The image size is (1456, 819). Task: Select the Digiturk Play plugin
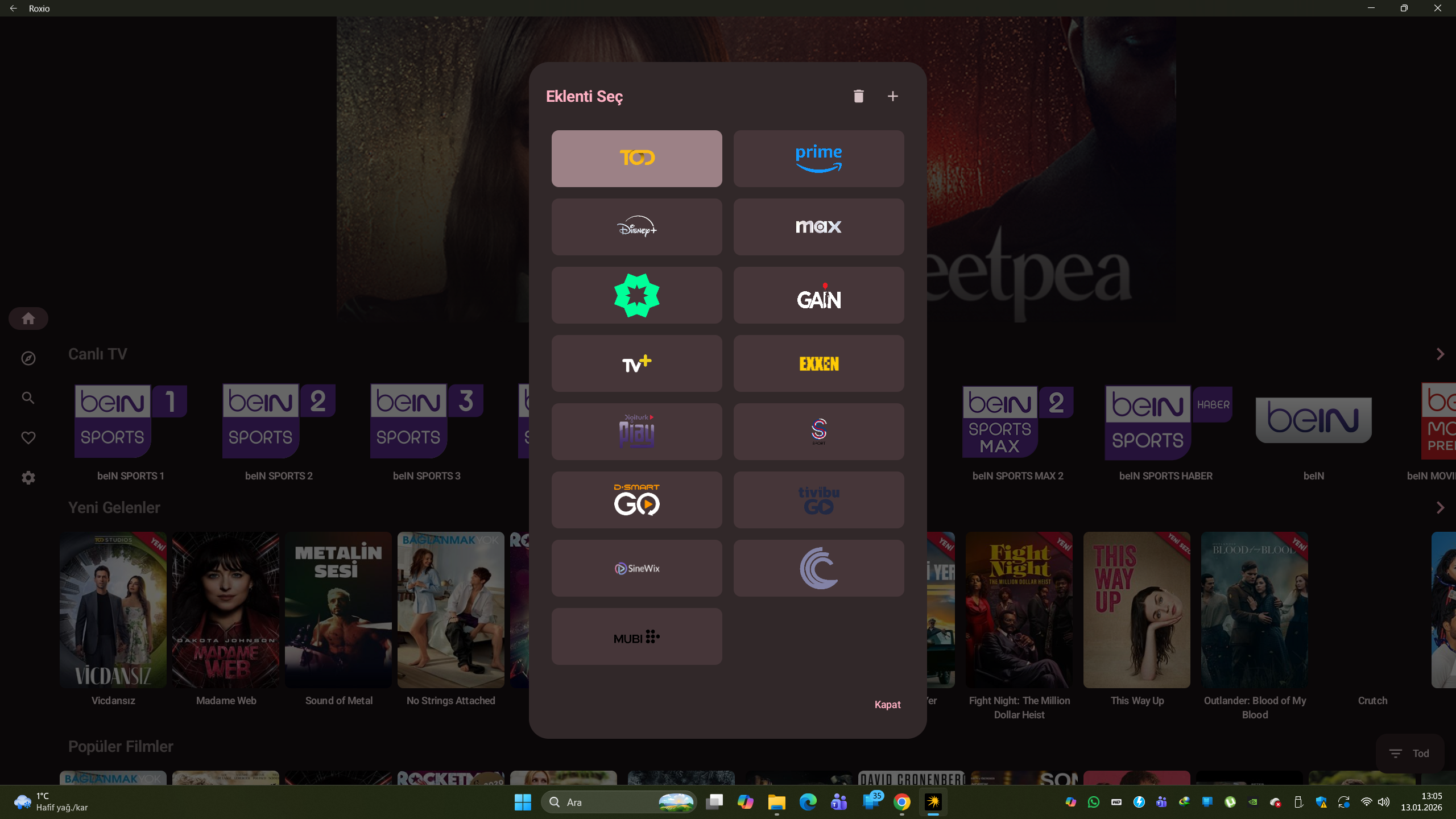(x=637, y=432)
